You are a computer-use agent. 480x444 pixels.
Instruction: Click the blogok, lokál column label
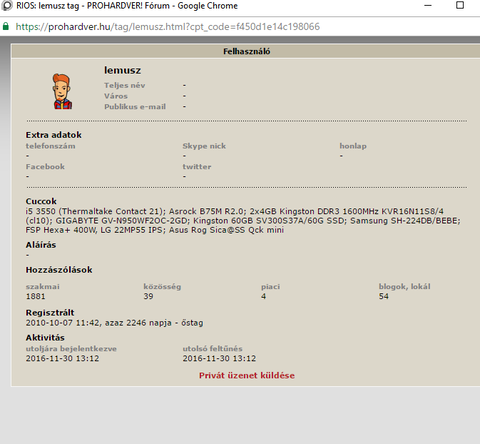405,287
